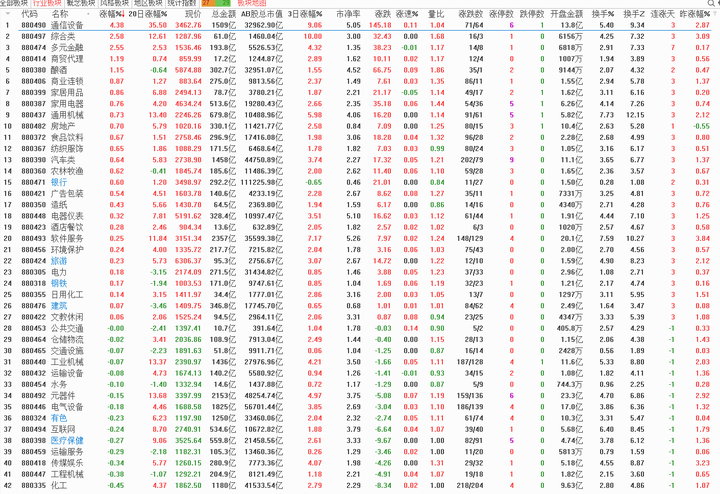Screen dimensions: 720x494
Task: Select the 酿酒 row name
Action: (x=59, y=70)
